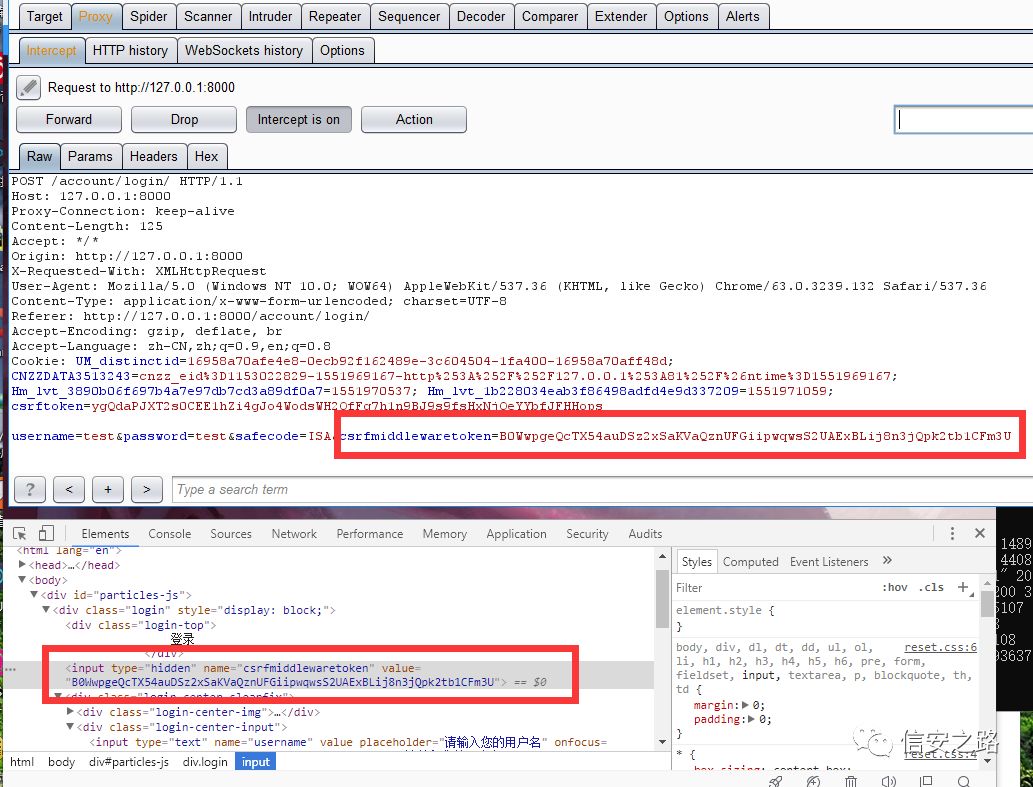
Task: Click the pencil edit icon beside Request to
Action: (x=28, y=87)
